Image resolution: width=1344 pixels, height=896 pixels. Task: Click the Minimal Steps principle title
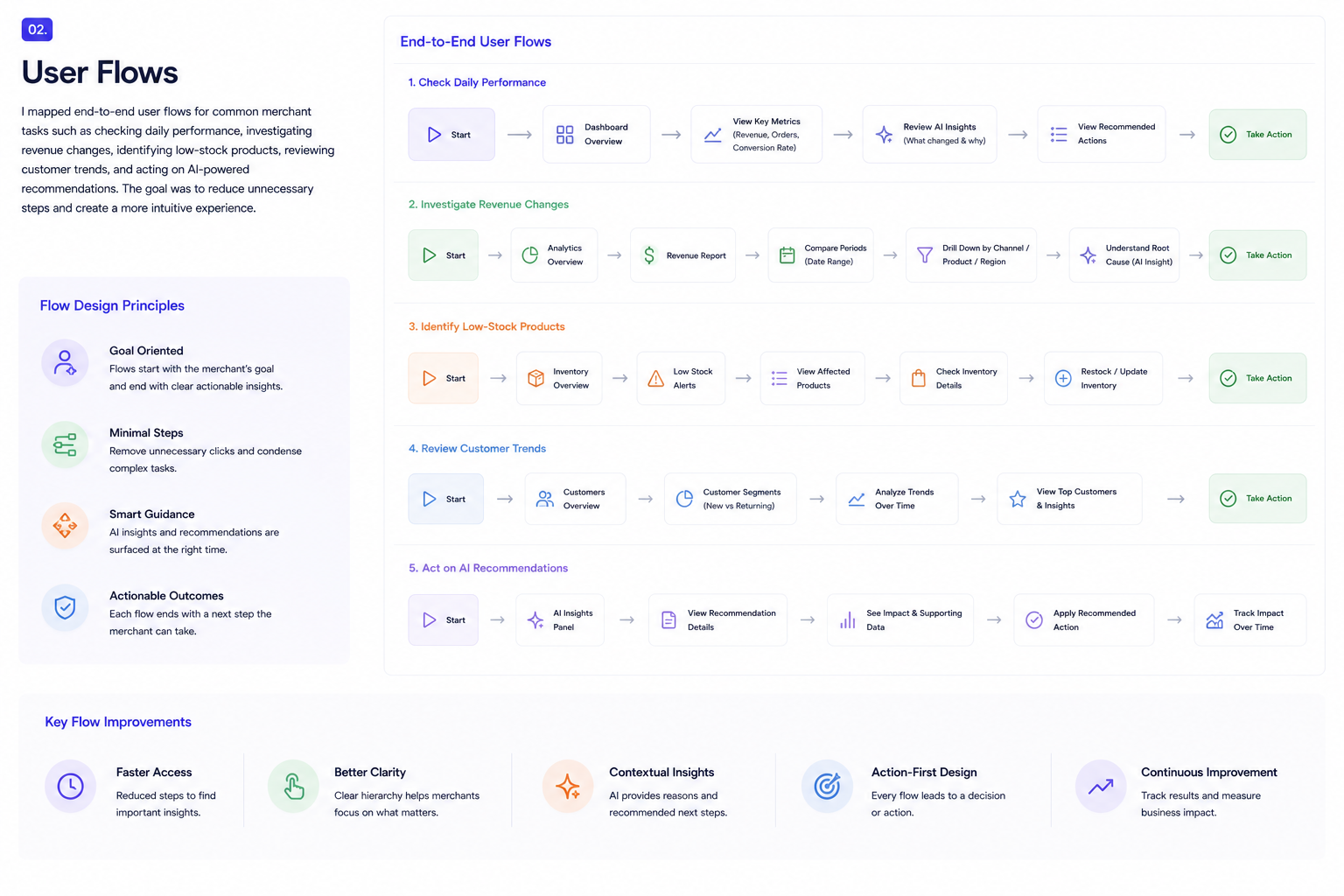(x=146, y=433)
